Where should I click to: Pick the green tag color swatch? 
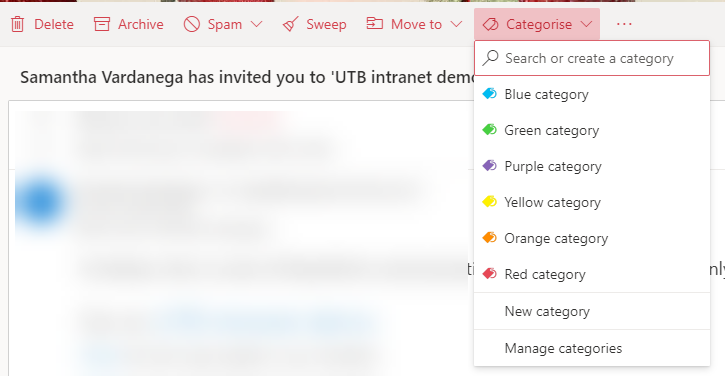coord(490,129)
